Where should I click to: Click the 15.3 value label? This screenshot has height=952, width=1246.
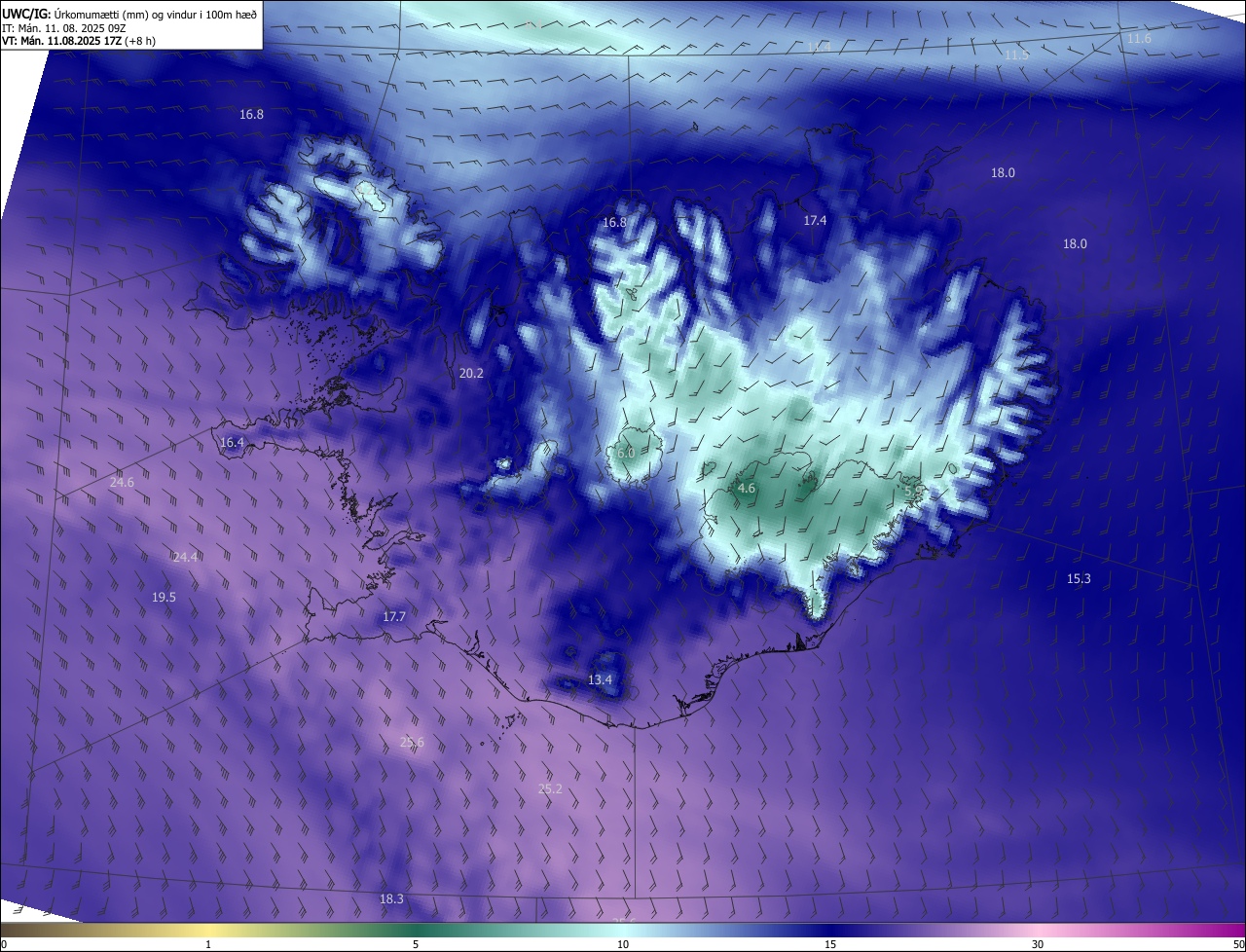click(1079, 578)
